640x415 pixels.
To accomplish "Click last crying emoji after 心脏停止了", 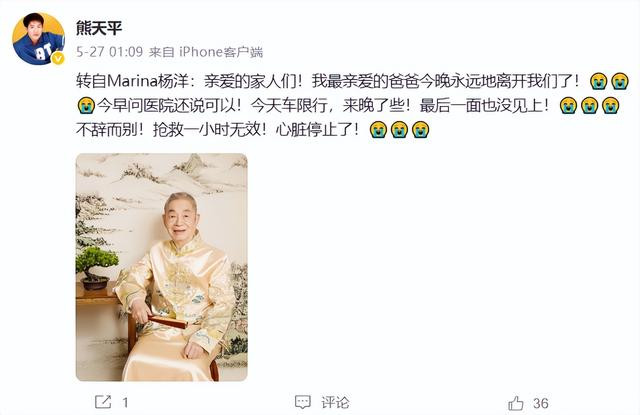I will (420, 130).
